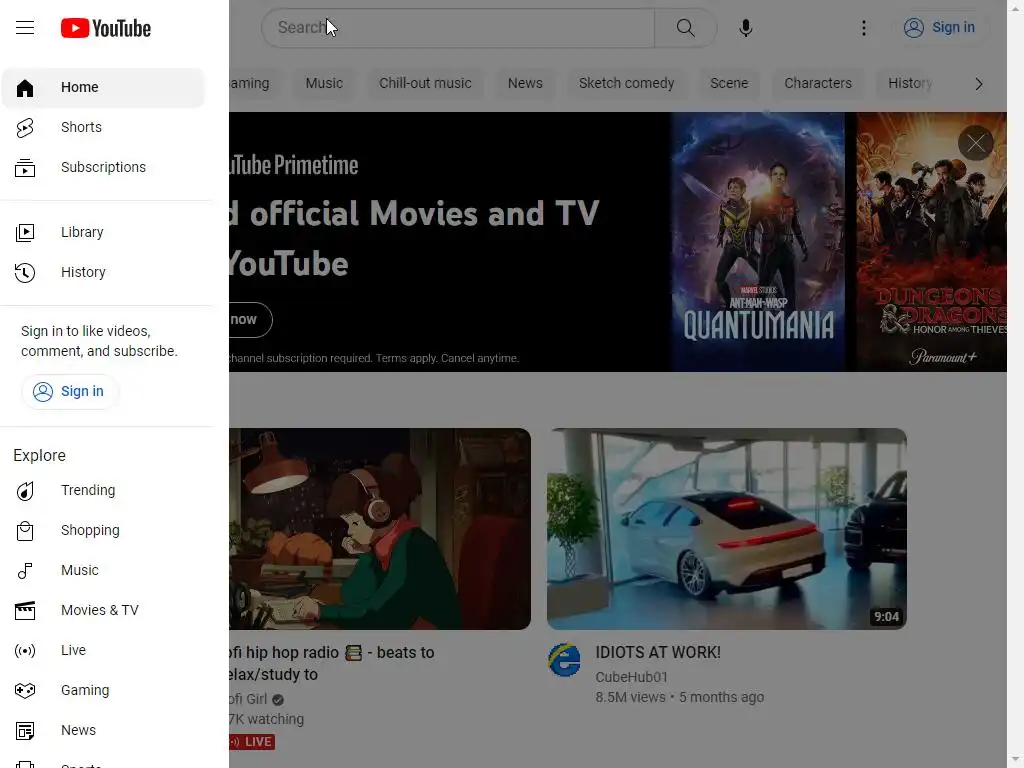The width and height of the screenshot is (1024, 768).
Task: Select the Scene category chip
Action: click(x=729, y=84)
